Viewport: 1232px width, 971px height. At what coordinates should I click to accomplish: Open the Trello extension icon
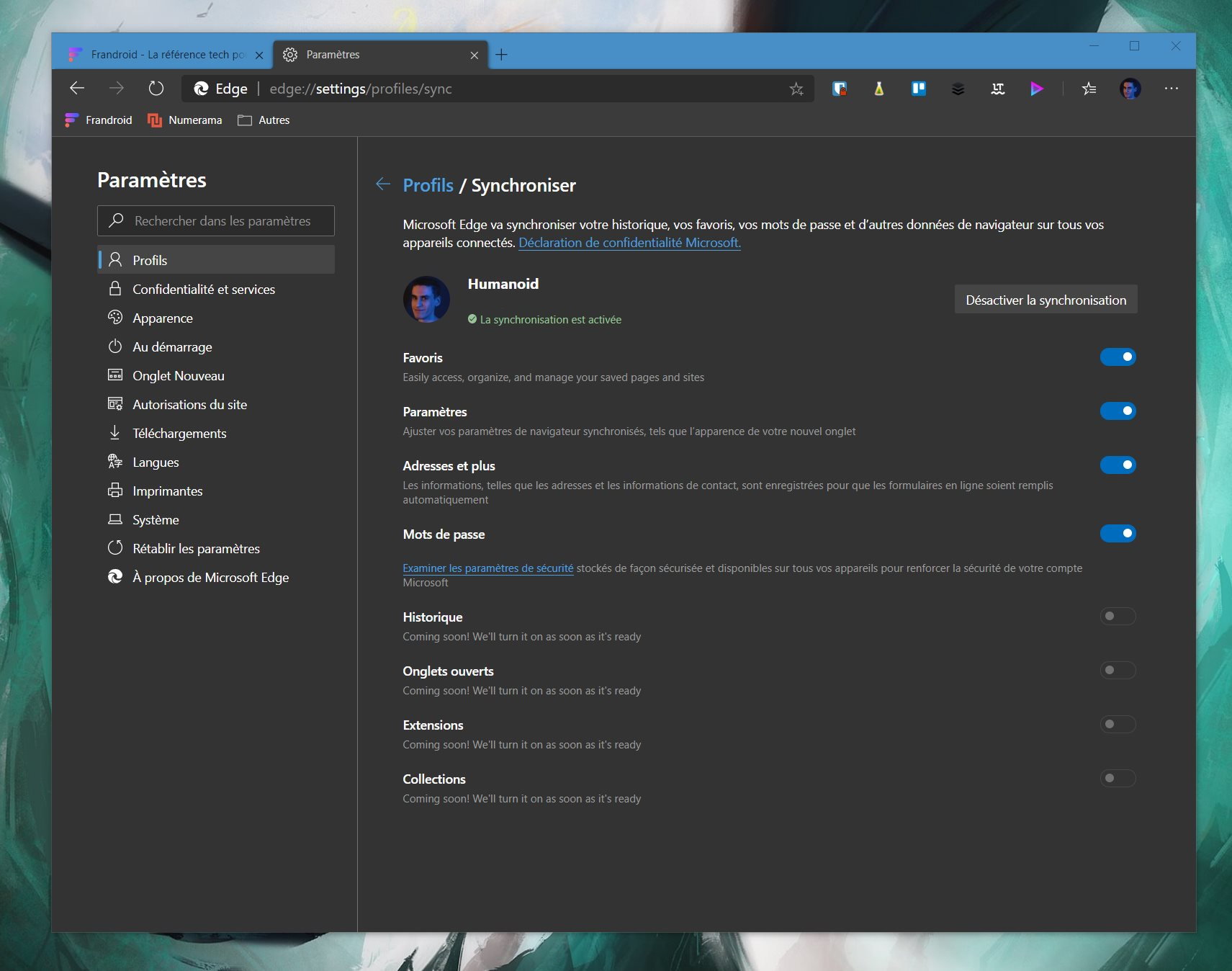(x=919, y=89)
